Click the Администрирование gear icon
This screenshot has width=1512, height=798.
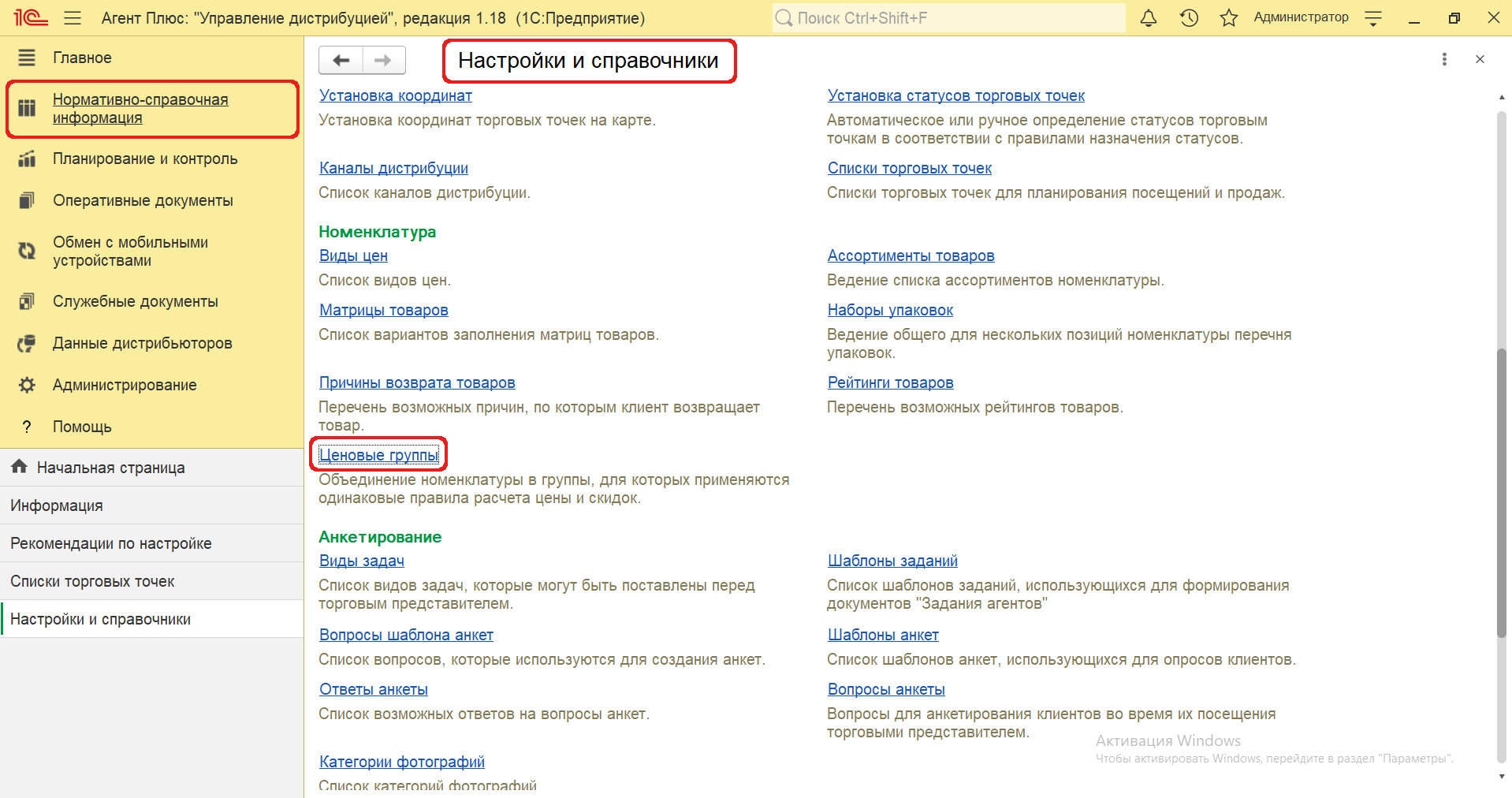click(27, 385)
